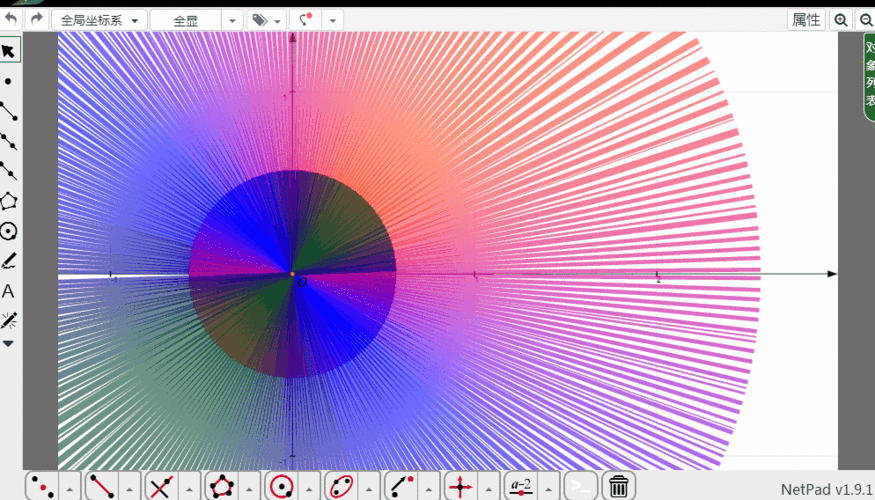The image size is (875, 500).
Task: Select the freehand pen tool
Action: (9, 261)
